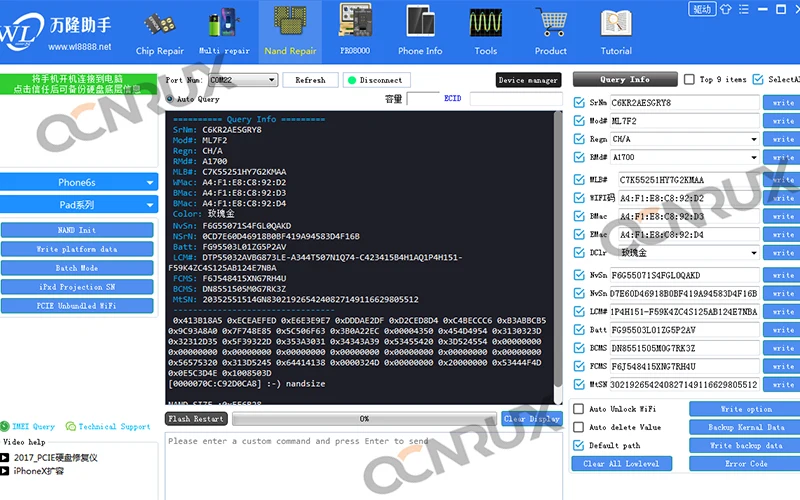Focus the custom command input box
This screenshot has width=800, height=500.
pyautogui.click(x=364, y=466)
